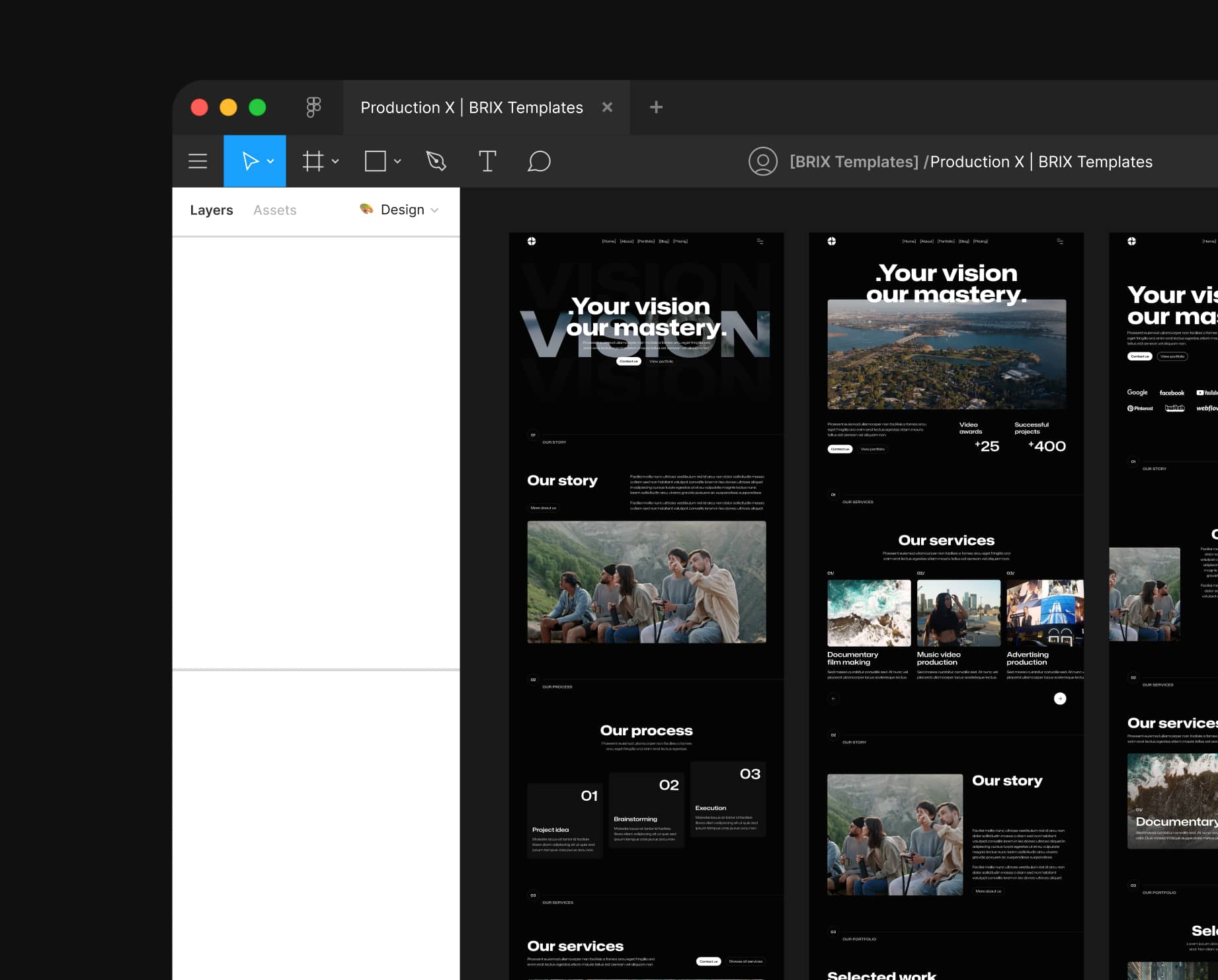This screenshot has width=1218, height=980.
Task: Click the white next arrow in services carousel
Action: point(1060,698)
